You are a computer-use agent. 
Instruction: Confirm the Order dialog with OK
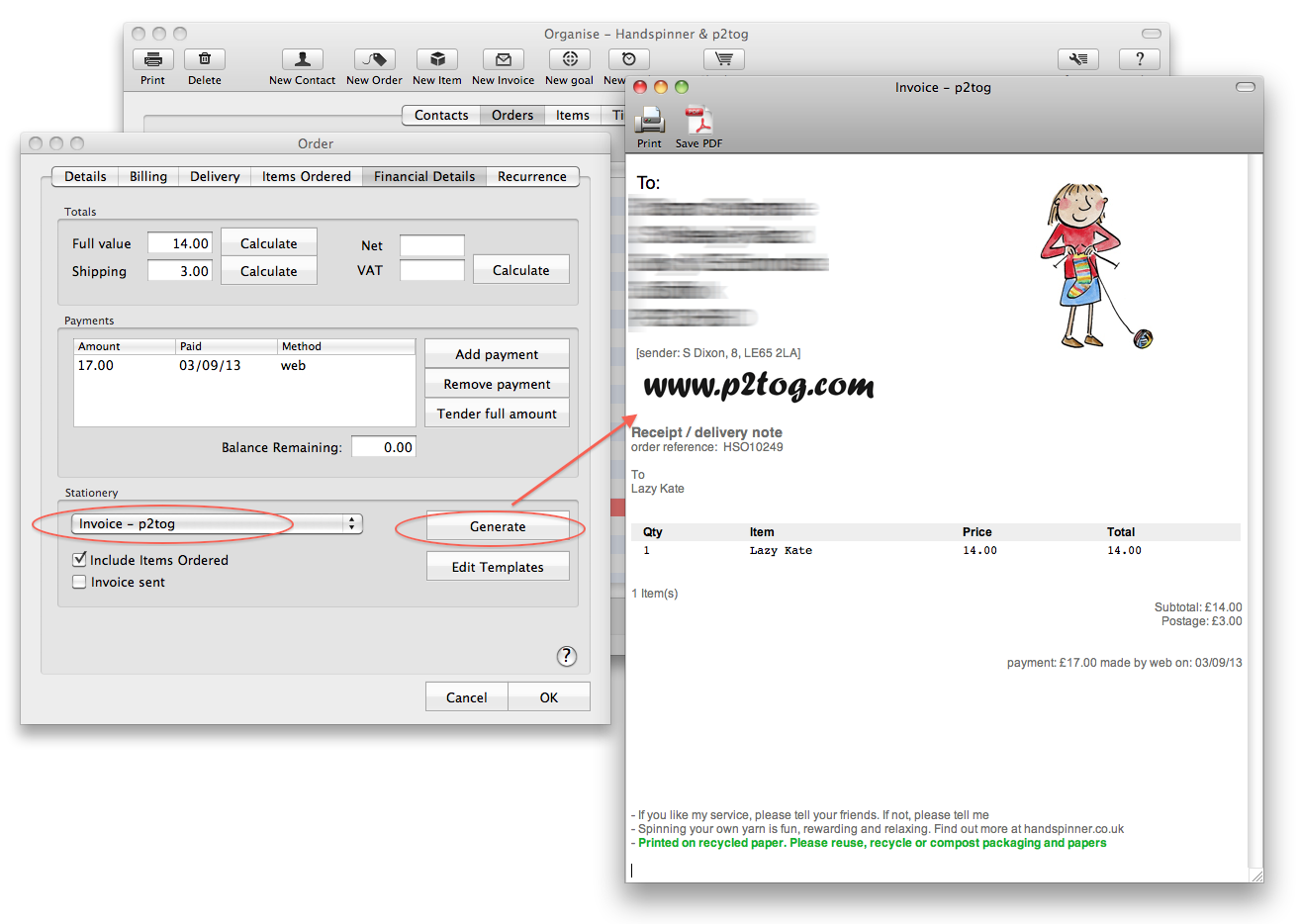coord(549,696)
